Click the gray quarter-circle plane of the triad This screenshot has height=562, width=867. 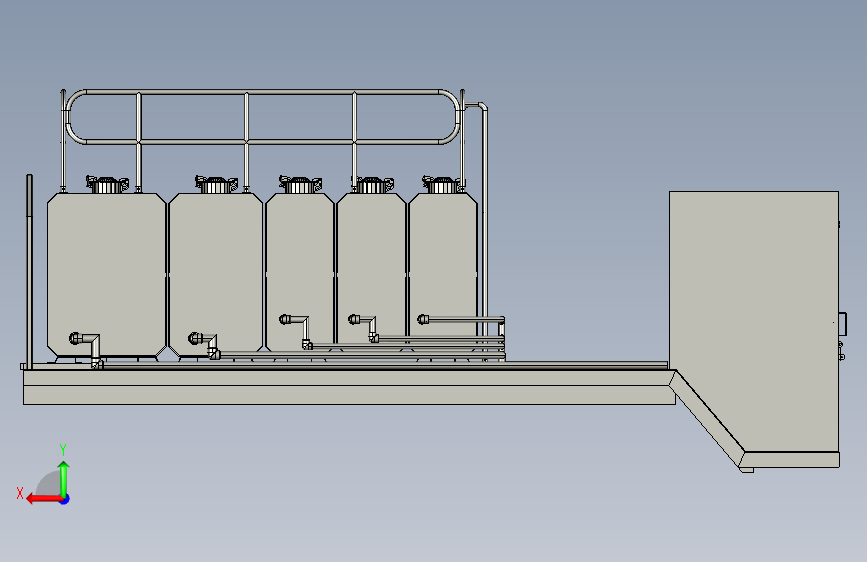pos(49,483)
